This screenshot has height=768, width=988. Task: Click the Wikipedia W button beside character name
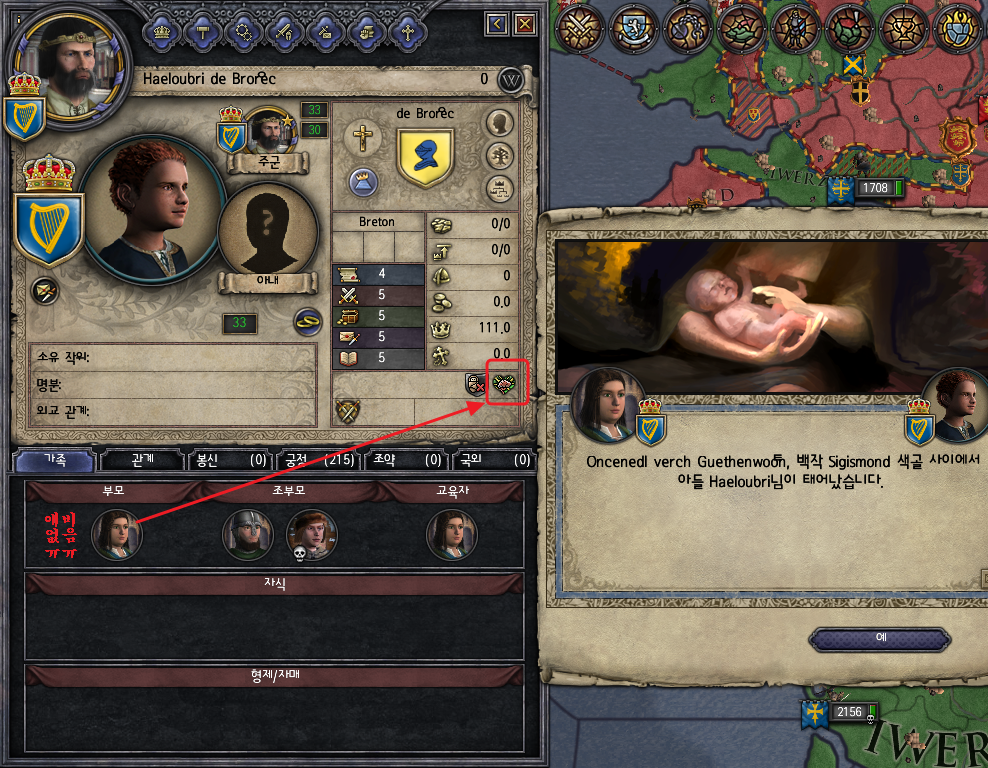(510, 80)
